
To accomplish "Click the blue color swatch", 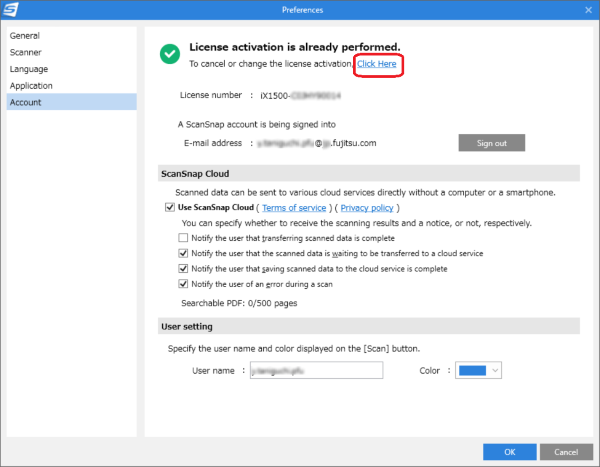I will [472, 371].
